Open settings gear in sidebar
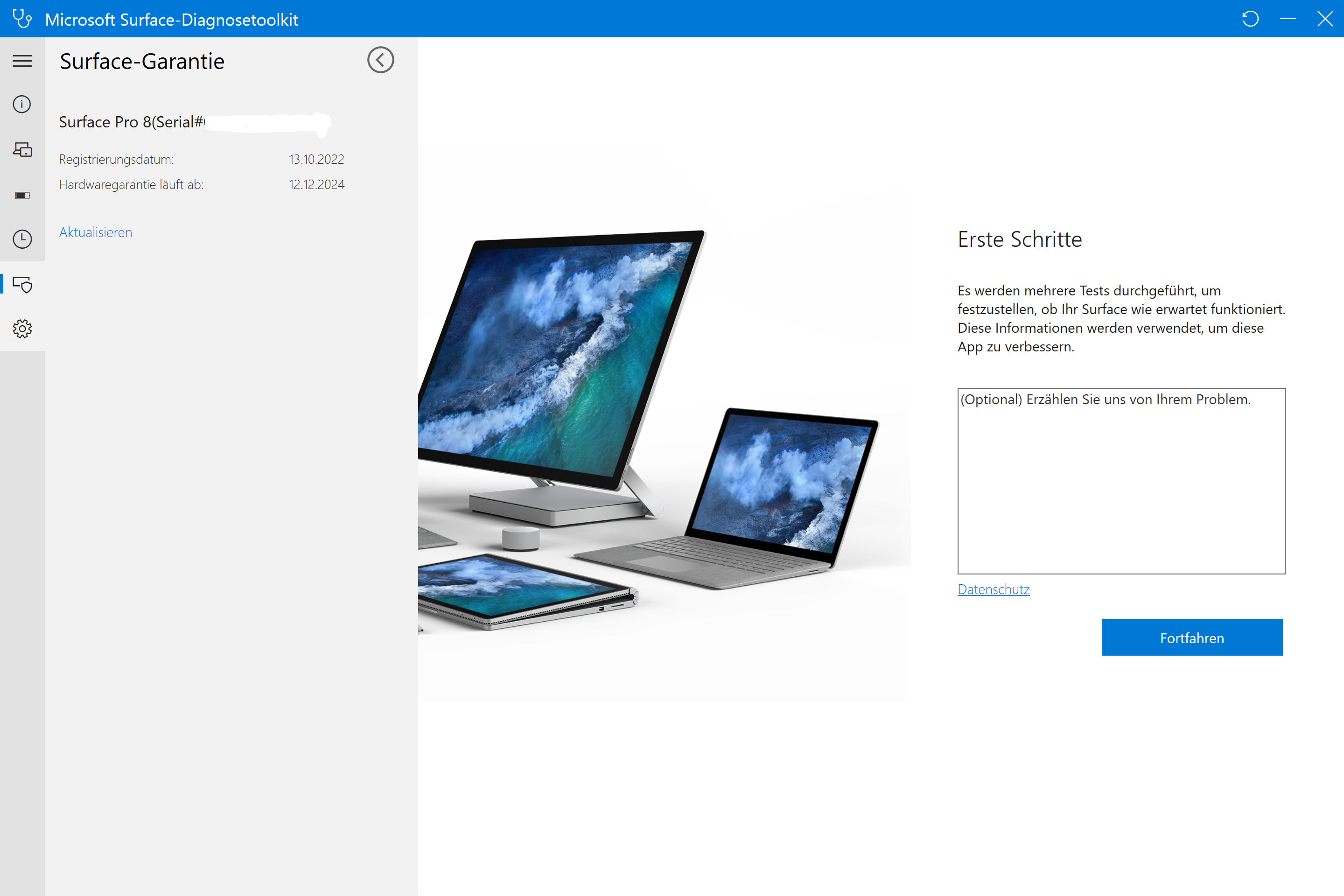The image size is (1344, 896). pyautogui.click(x=22, y=329)
